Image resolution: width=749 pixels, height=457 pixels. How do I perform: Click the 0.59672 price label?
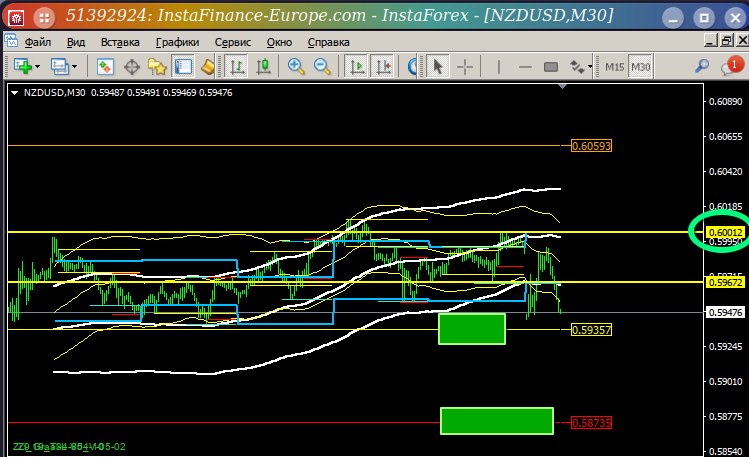(726, 282)
